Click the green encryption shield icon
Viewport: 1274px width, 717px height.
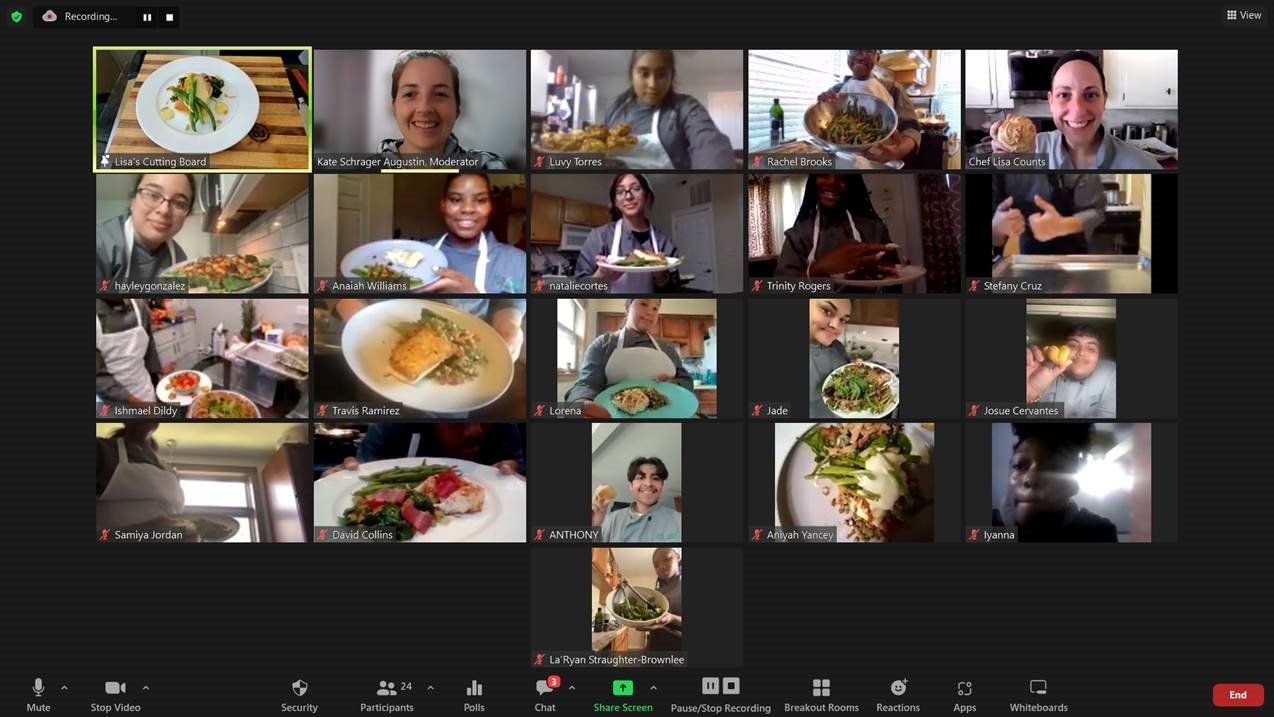[x=16, y=16]
